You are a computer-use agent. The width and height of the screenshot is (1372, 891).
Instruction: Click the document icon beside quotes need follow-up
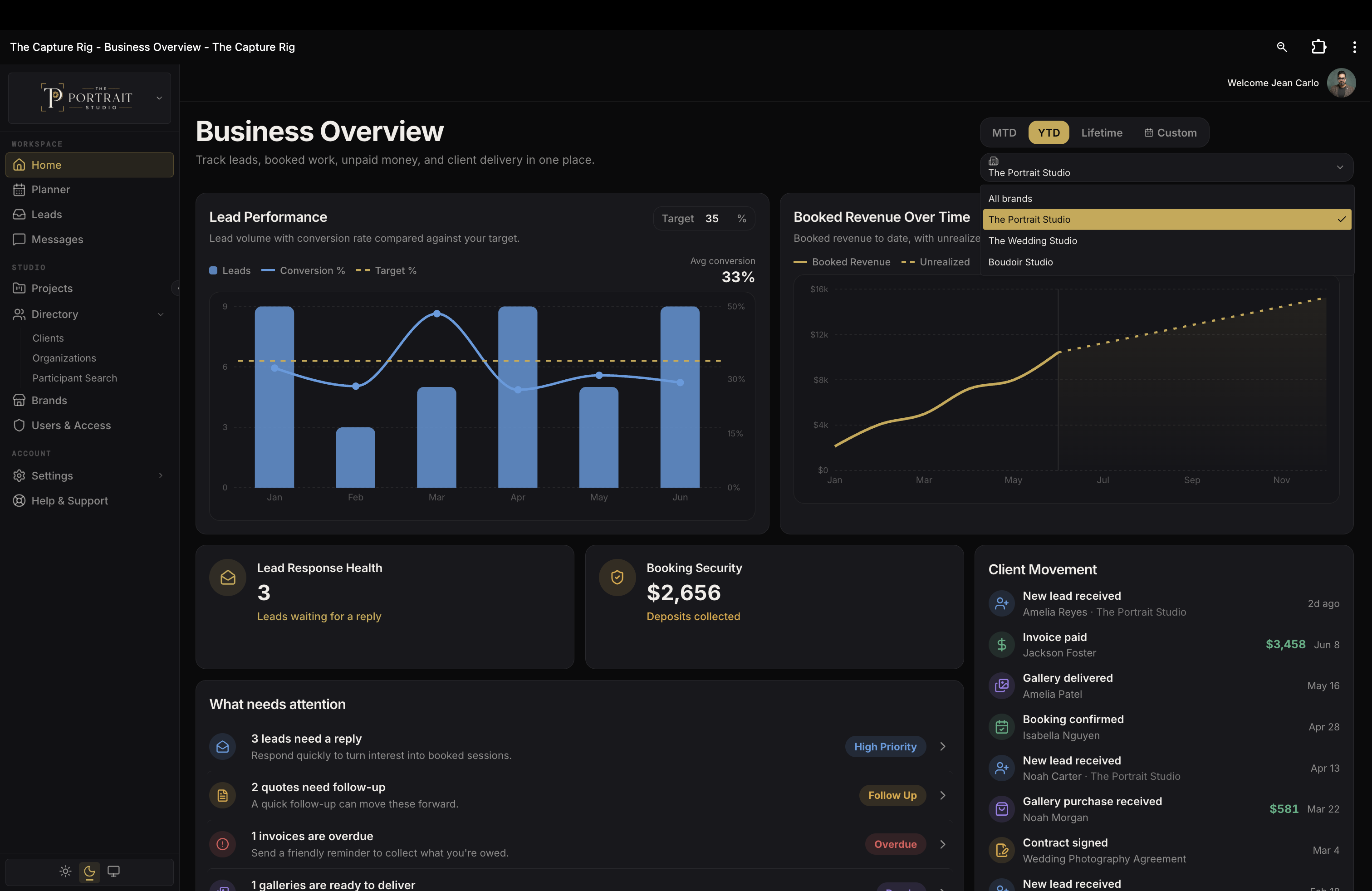click(222, 795)
